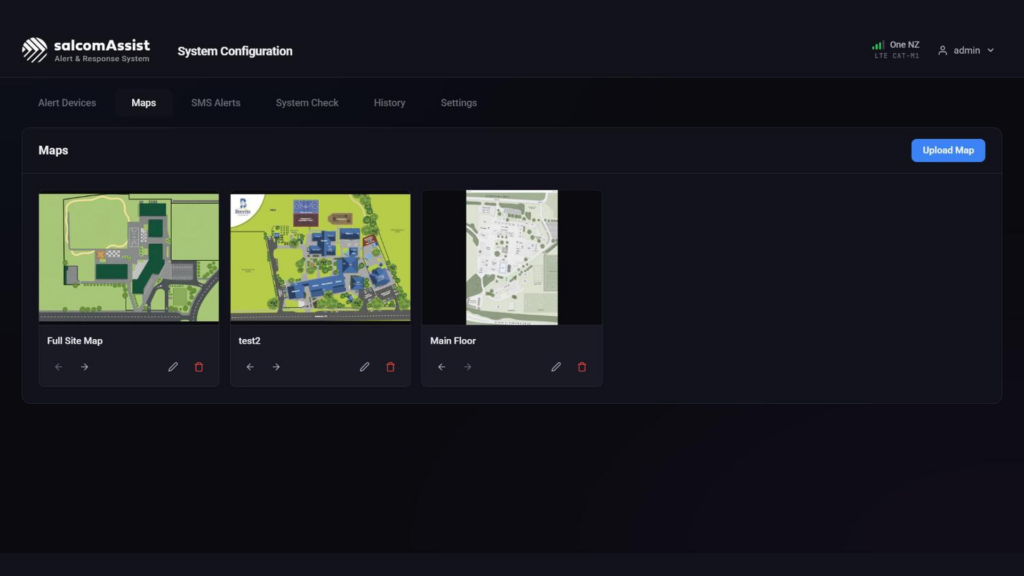1024x576 pixels.
Task: Go to the History tab
Action: pyautogui.click(x=389, y=103)
